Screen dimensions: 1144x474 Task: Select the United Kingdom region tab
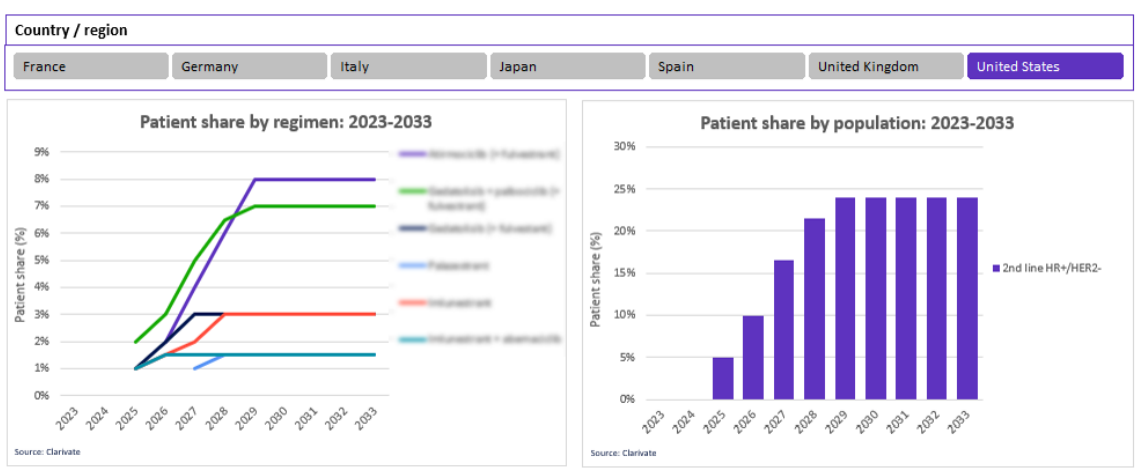(x=885, y=67)
